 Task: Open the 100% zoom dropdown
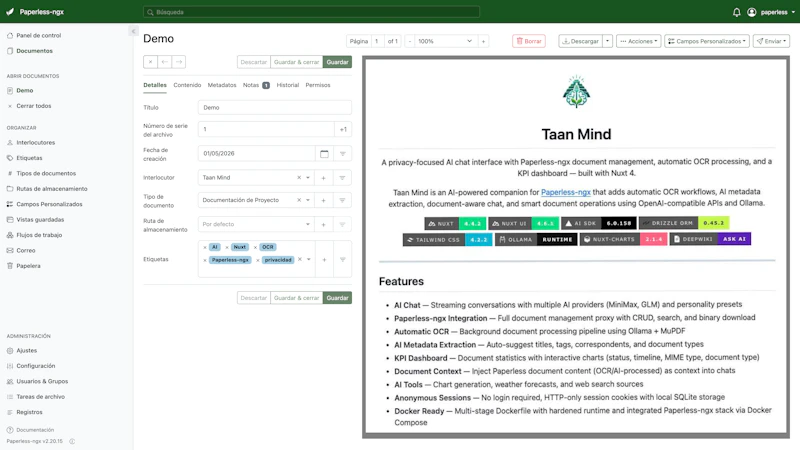[444, 41]
